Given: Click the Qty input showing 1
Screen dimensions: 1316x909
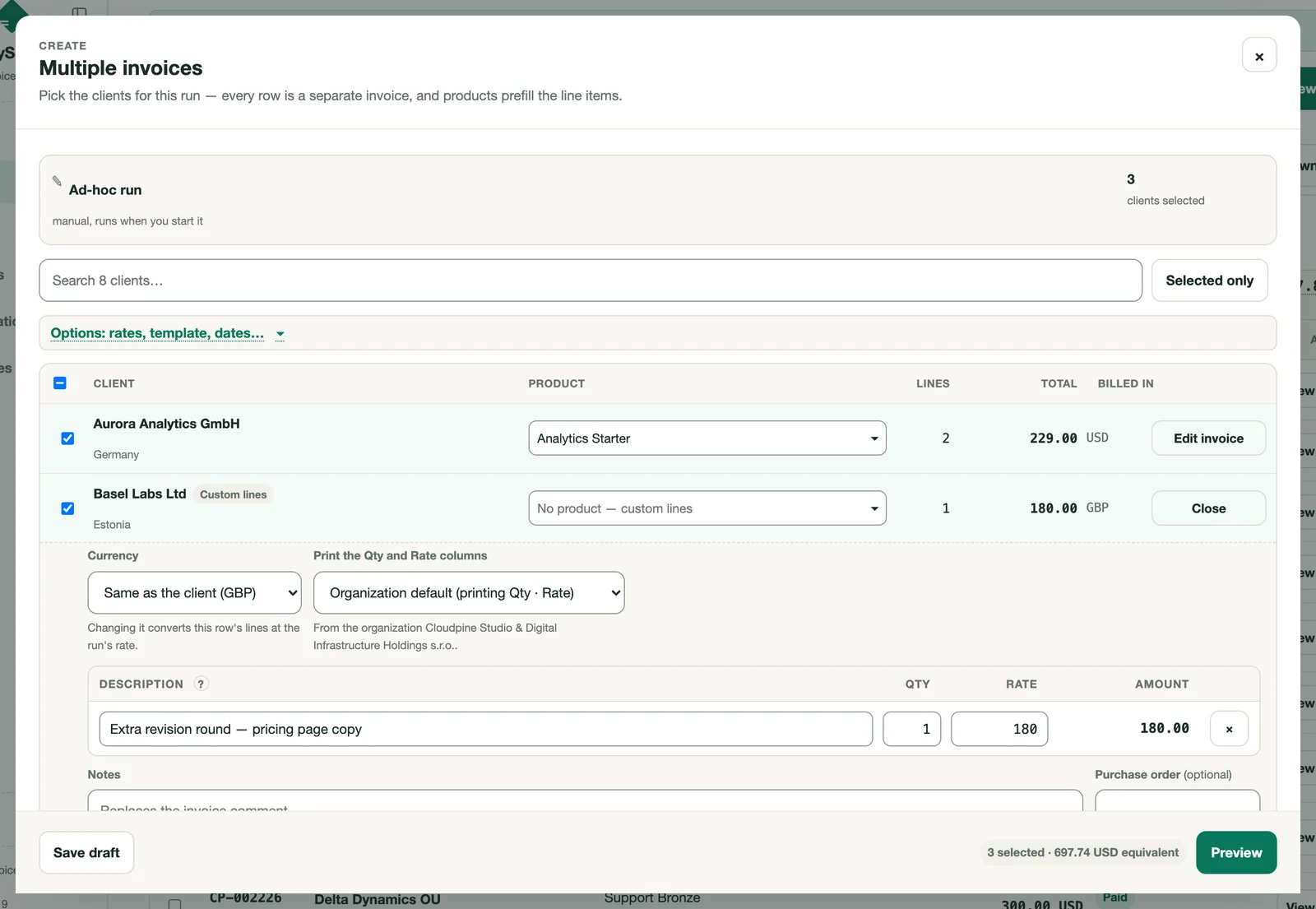Looking at the screenshot, I should 911,729.
